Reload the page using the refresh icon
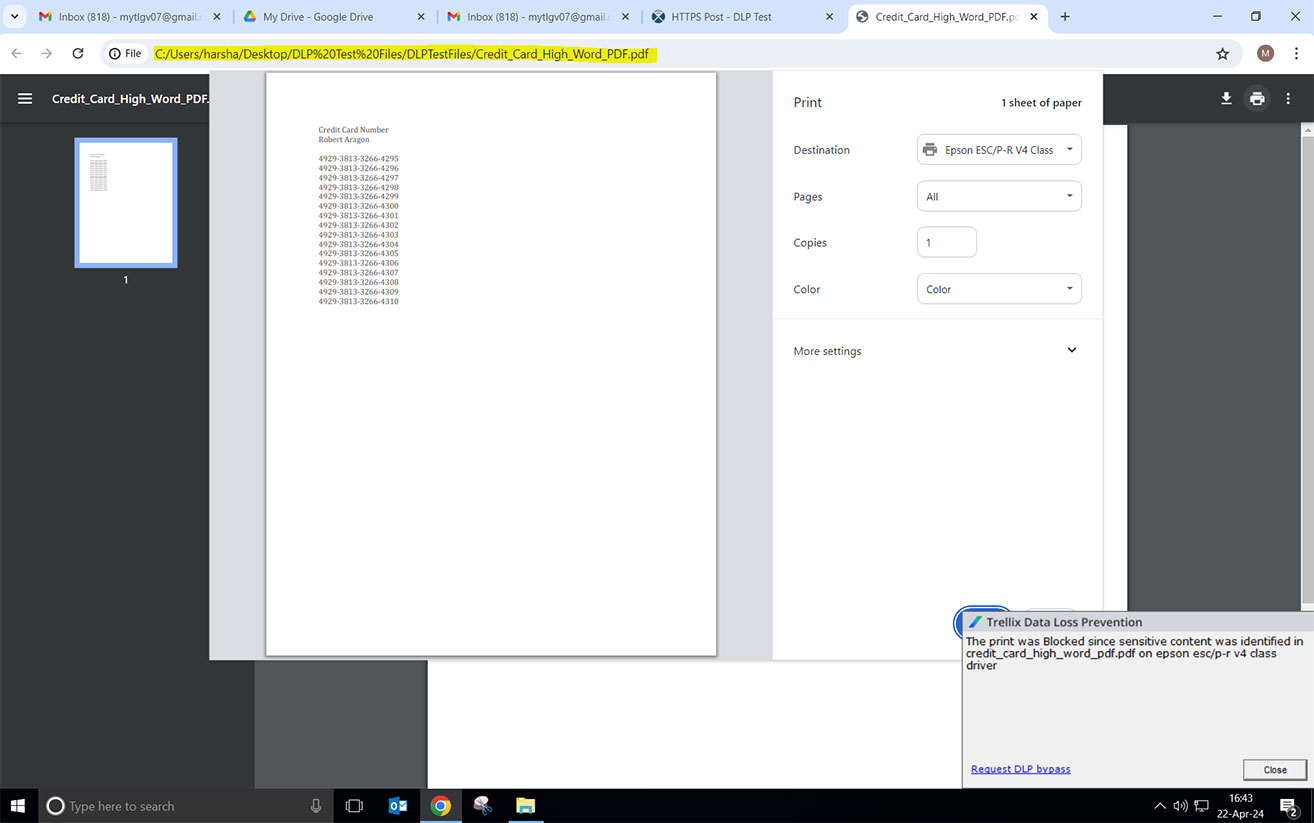This screenshot has height=823, width=1314. point(78,54)
